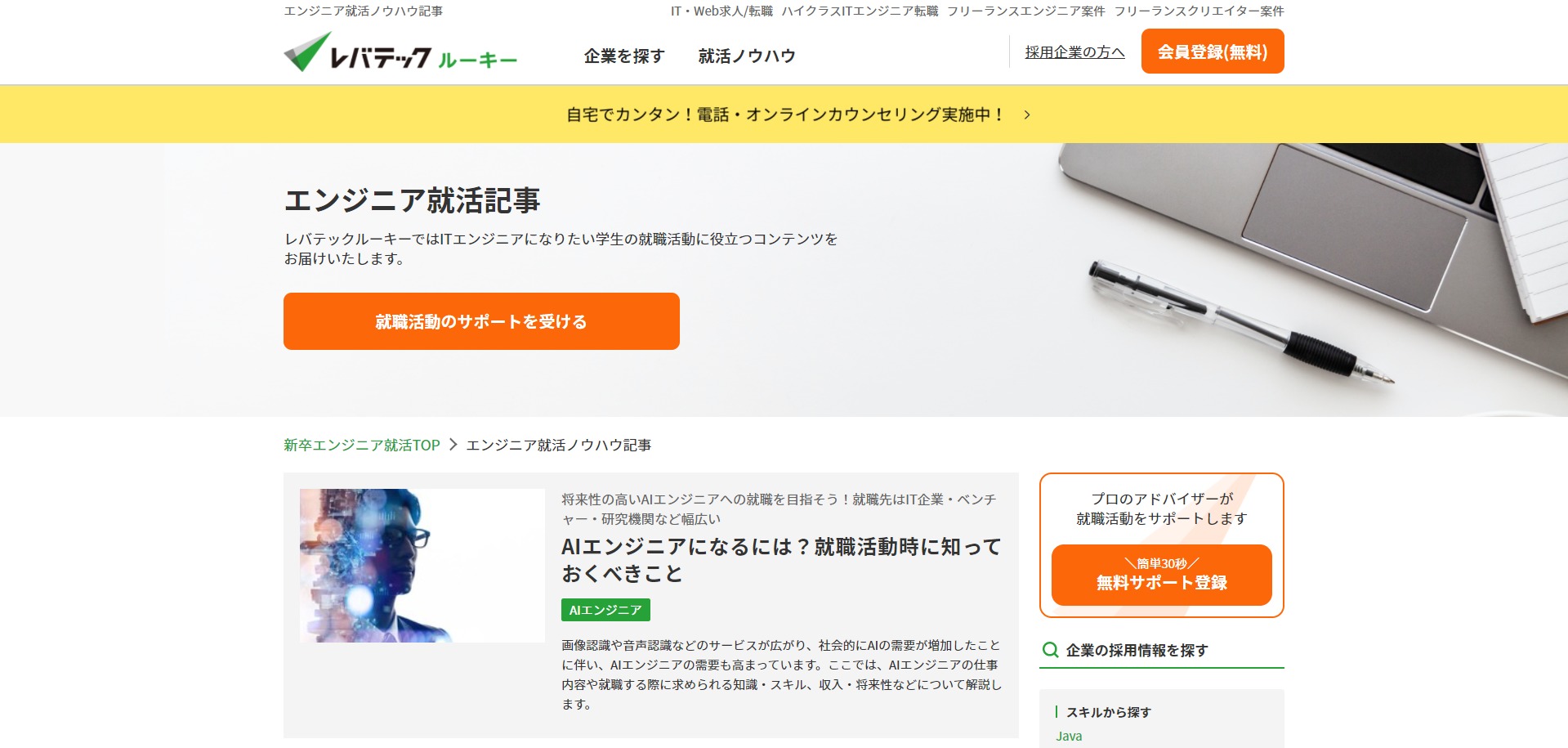Open the 就活ノウハウ menu
This screenshot has height=748, width=1568.
coord(747,56)
